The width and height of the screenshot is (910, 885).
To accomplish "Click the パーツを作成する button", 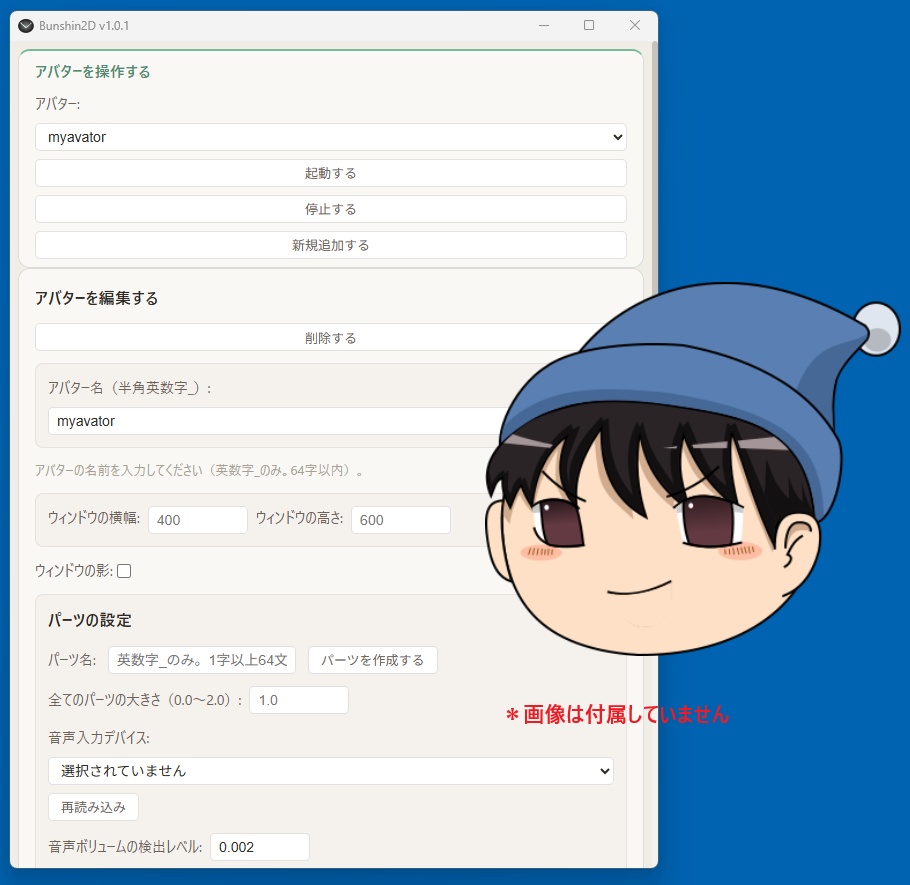I will pos(373,660).
